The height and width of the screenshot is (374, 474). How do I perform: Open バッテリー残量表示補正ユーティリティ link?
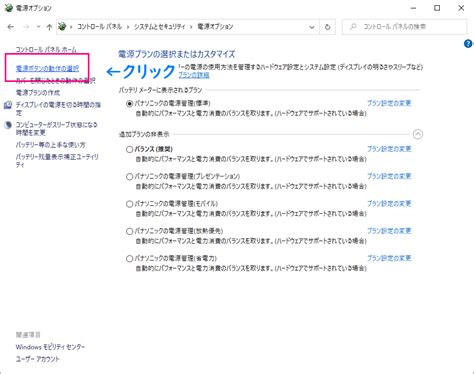57,160
